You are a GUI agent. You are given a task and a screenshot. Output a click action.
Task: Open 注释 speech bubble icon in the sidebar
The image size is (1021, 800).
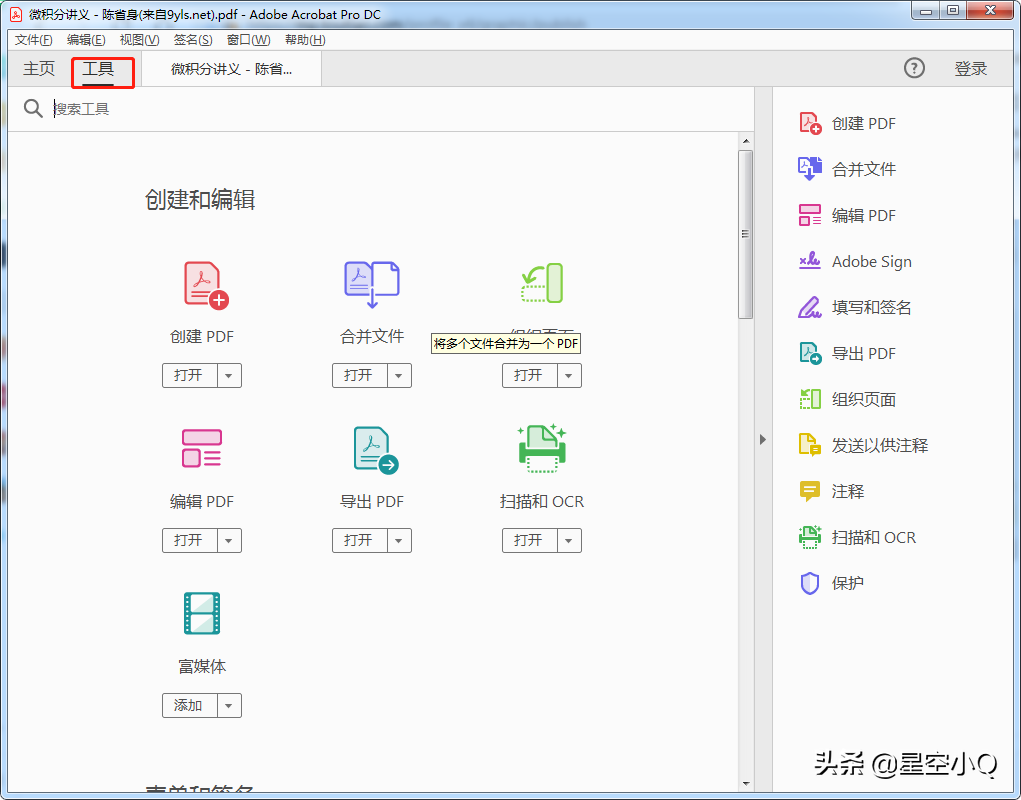[x=810, y=491]
